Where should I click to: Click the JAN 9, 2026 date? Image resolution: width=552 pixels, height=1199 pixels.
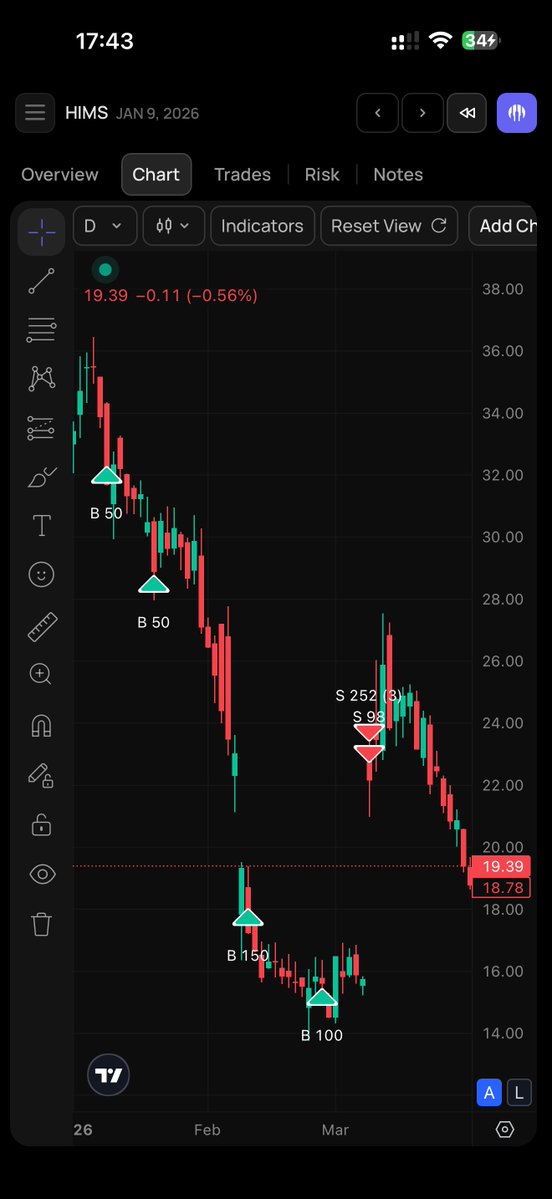tap(157, 114)
